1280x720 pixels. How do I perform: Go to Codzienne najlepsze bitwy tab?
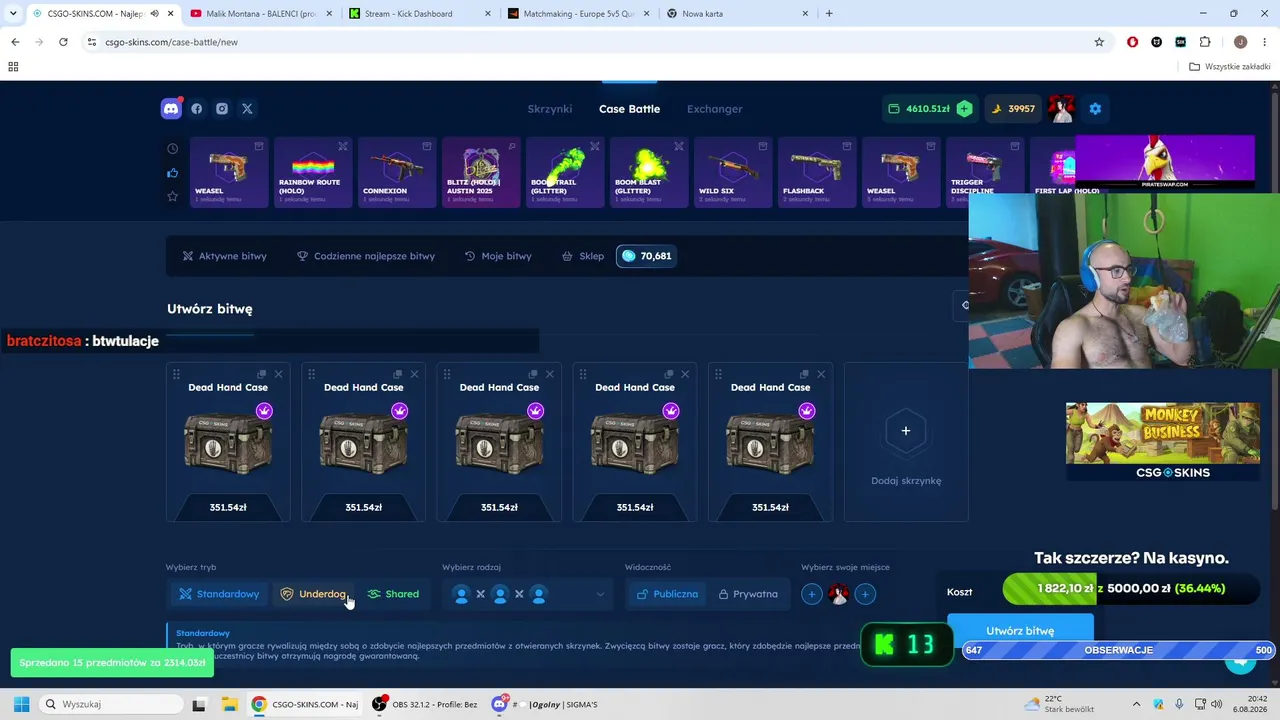pos(366,256)
